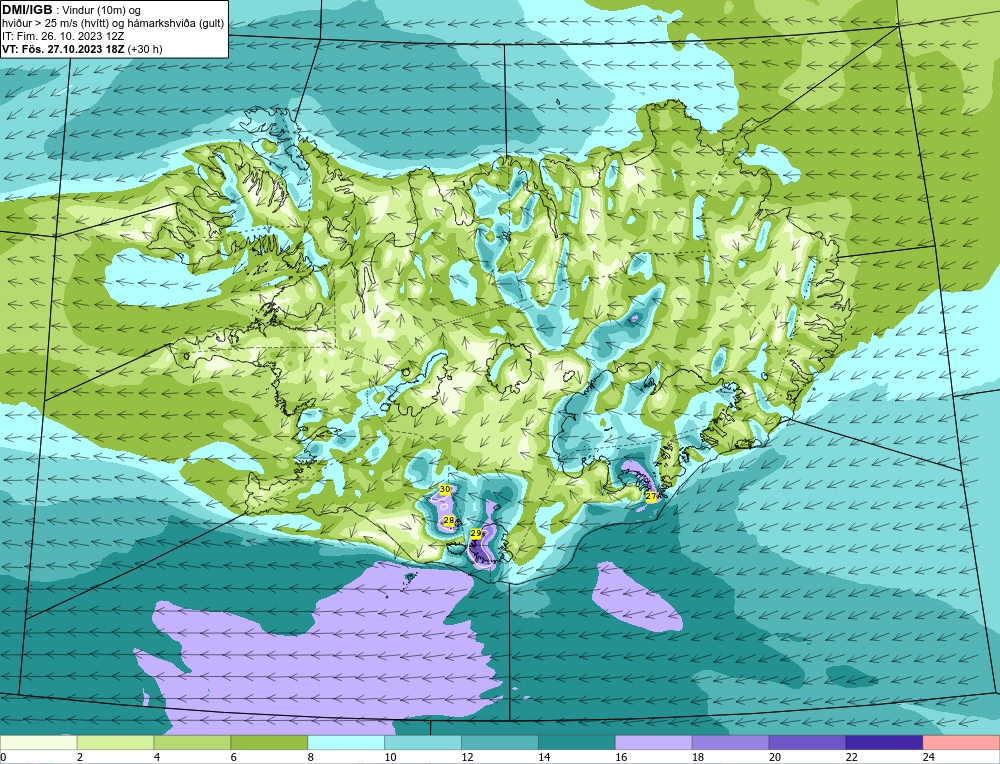This screenshot has width=1000, height=764.
Task: Click the legend value label 24
Action: point(928,757)
